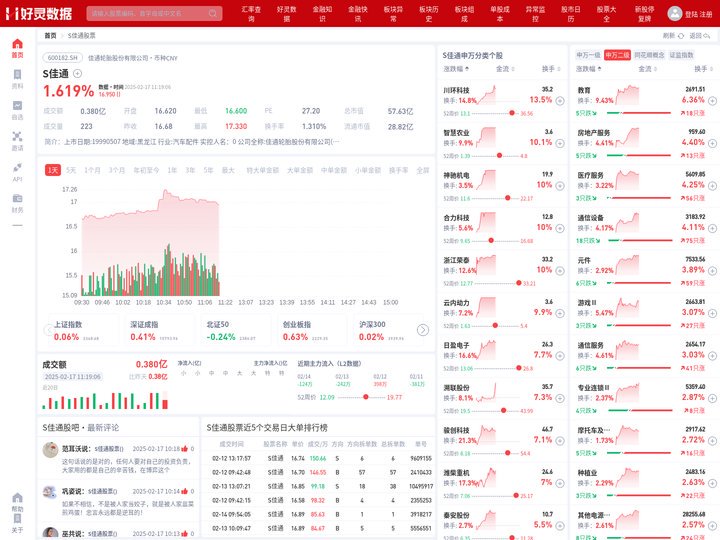Click plus icon beside 云内动力
The height and width of the screenshot is (540, 720).
[560, 313]
